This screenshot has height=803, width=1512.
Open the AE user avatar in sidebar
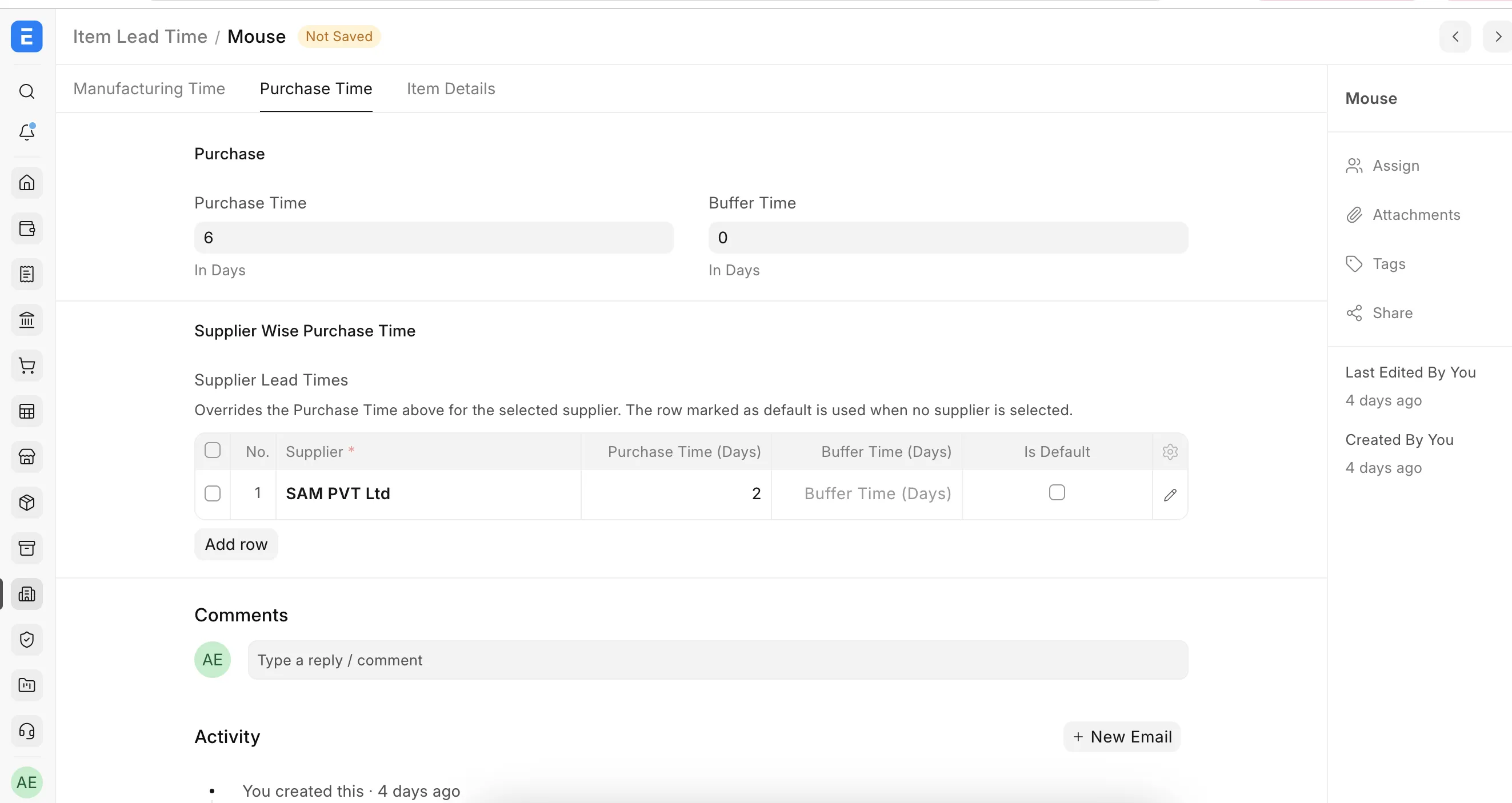(x=27, y=782)
